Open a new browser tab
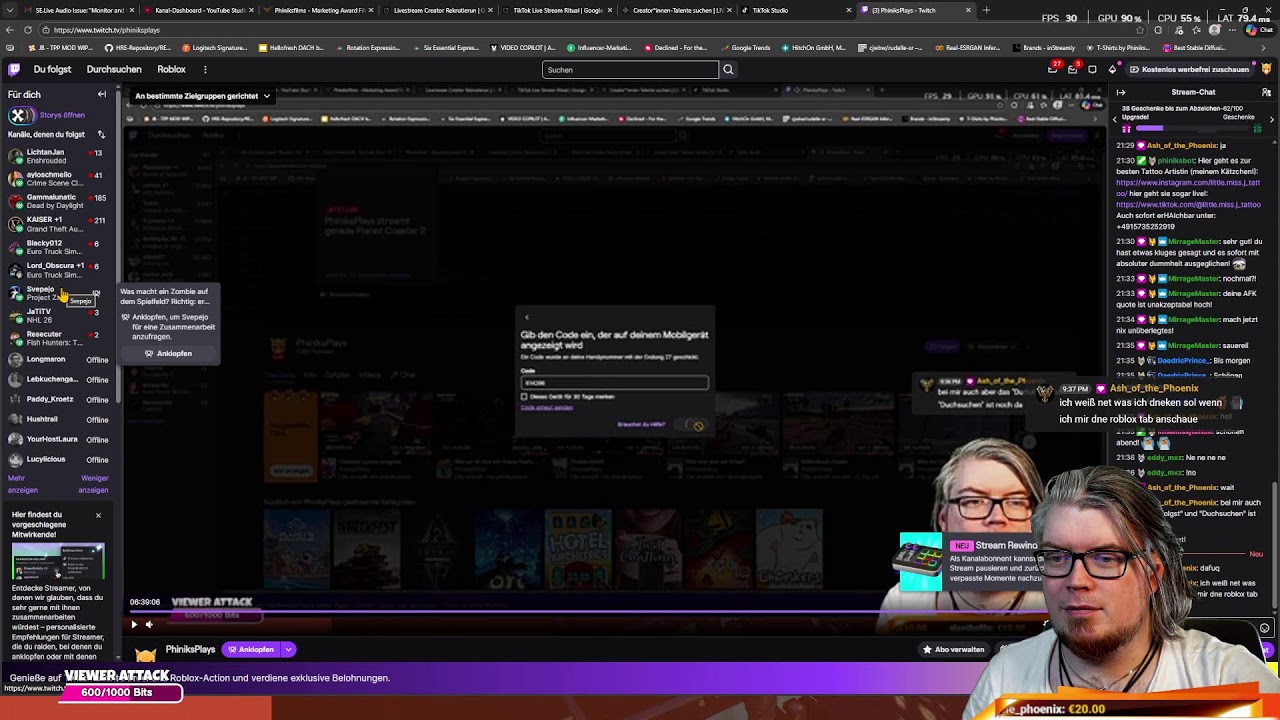Viewport: 1280px width, 720px height. [x=986, y=10]
